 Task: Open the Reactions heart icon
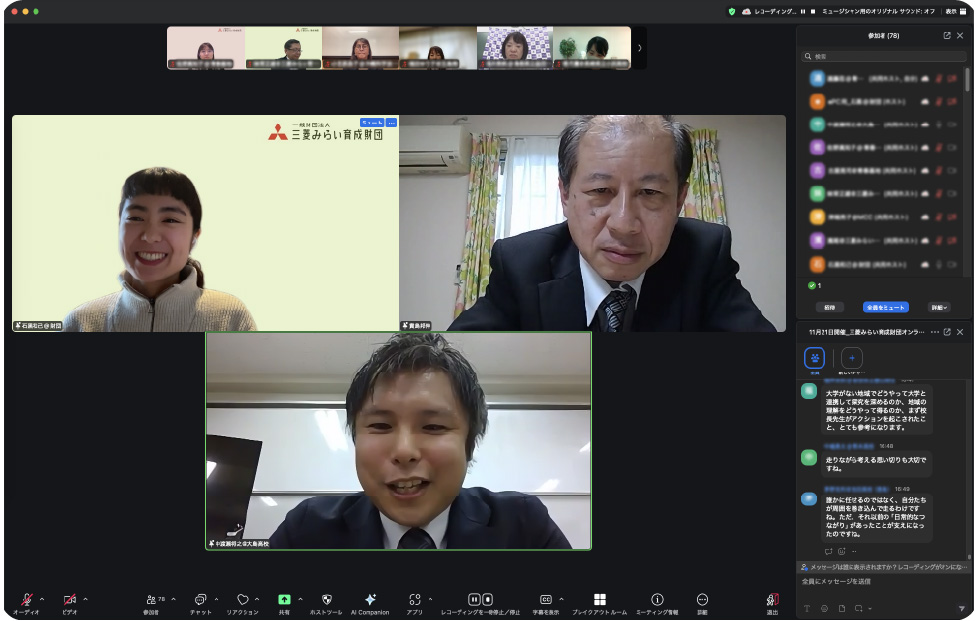click(242, 600)
